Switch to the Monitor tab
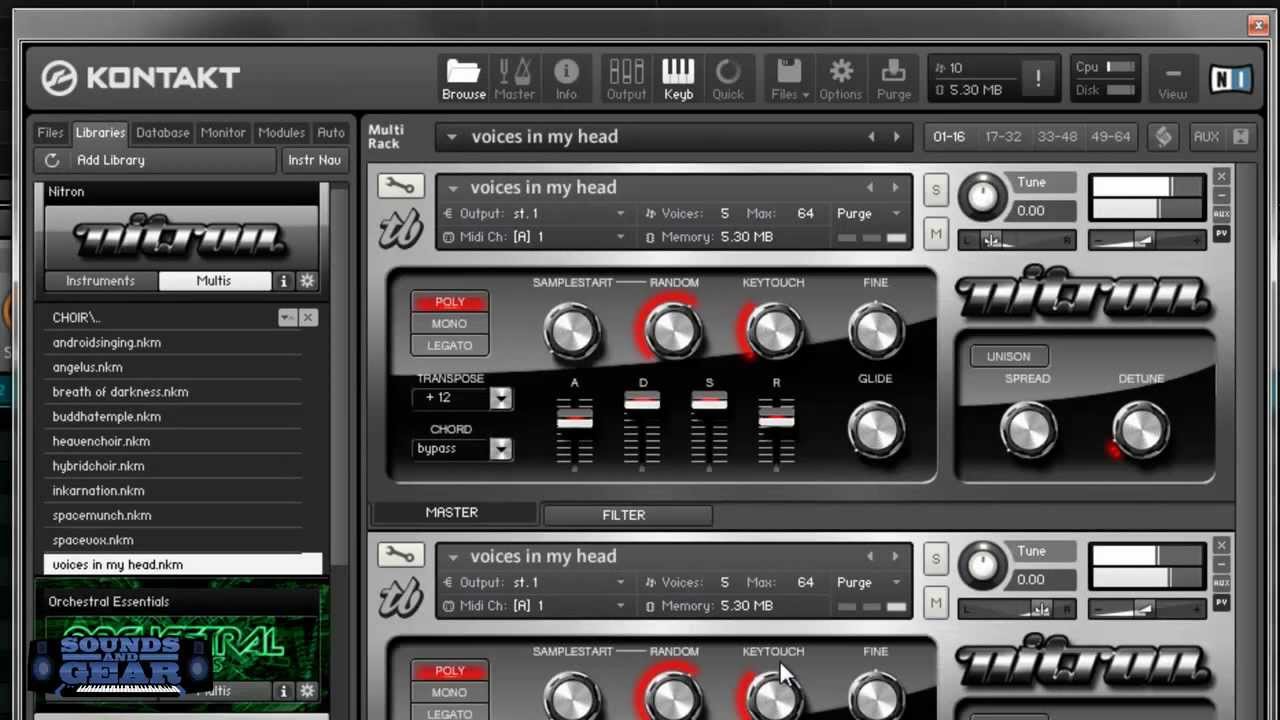The height and width of the screenshot is (720, 1280). click(223, 132)
